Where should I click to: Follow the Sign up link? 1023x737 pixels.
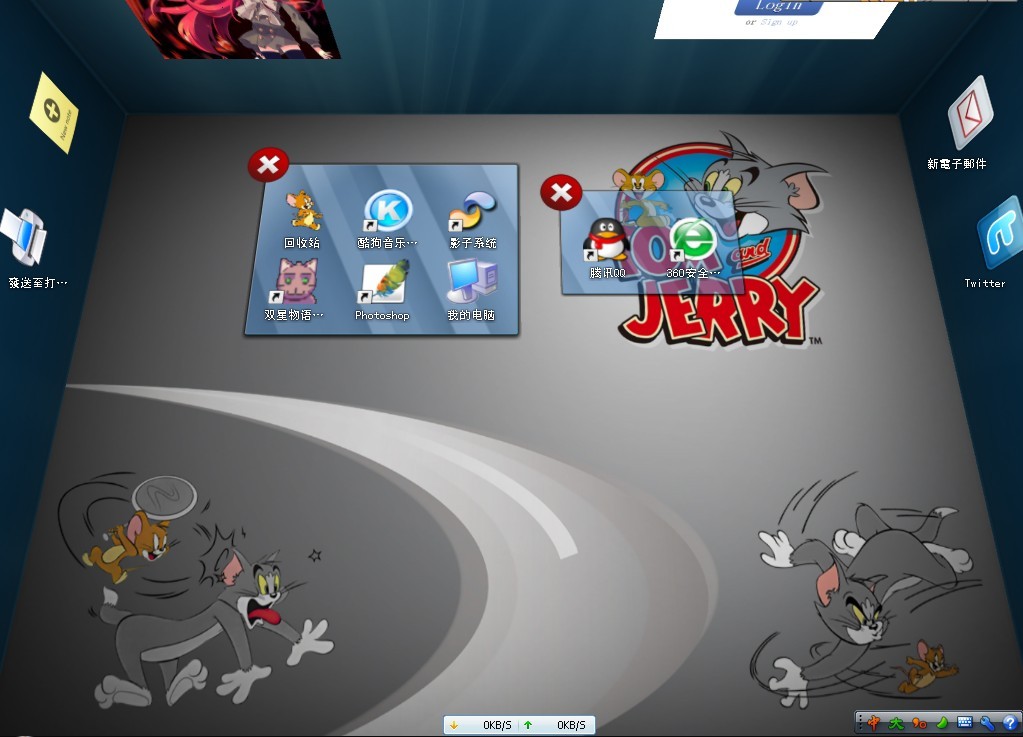point(779,22)
